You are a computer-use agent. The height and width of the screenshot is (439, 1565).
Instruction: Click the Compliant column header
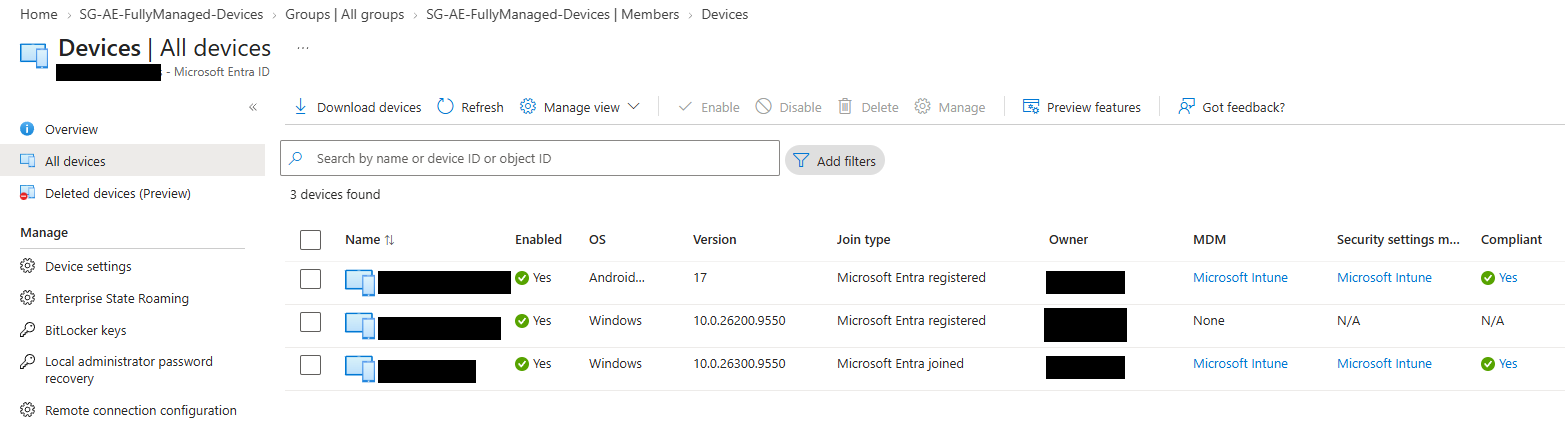[1511, 240]
